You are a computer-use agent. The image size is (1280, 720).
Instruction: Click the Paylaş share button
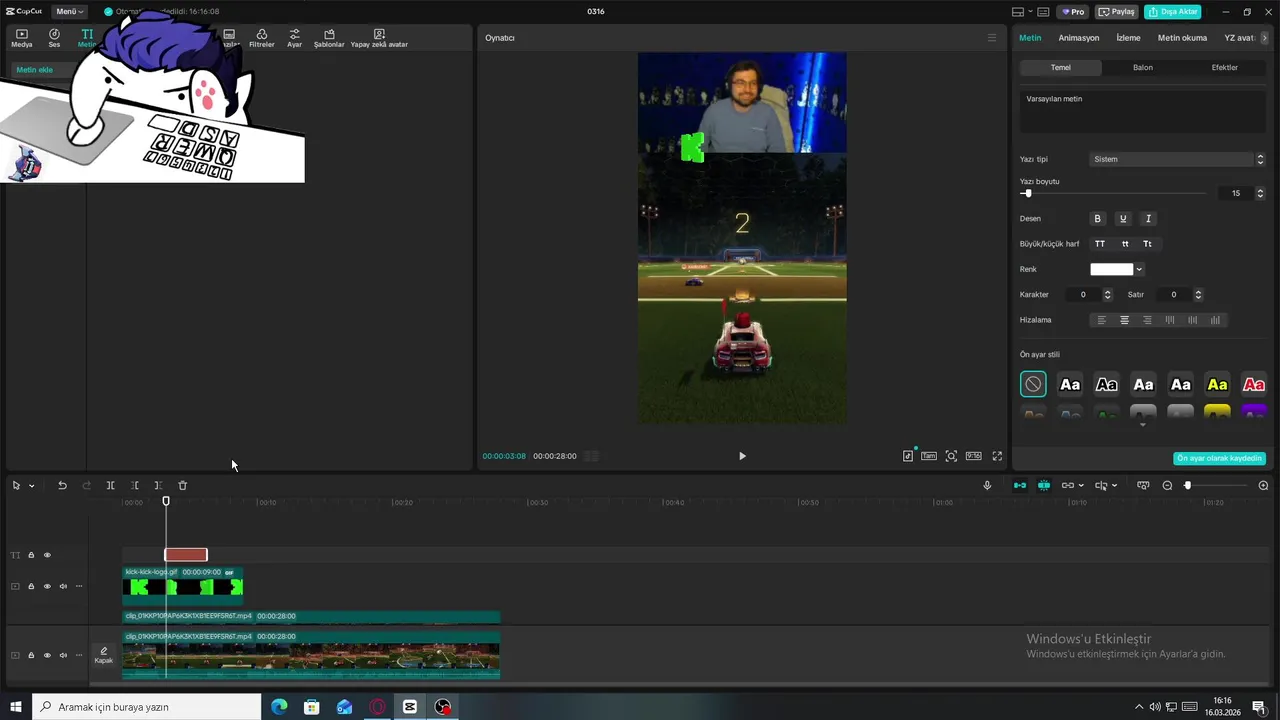pyautogui.click(x=1117, y=12)
